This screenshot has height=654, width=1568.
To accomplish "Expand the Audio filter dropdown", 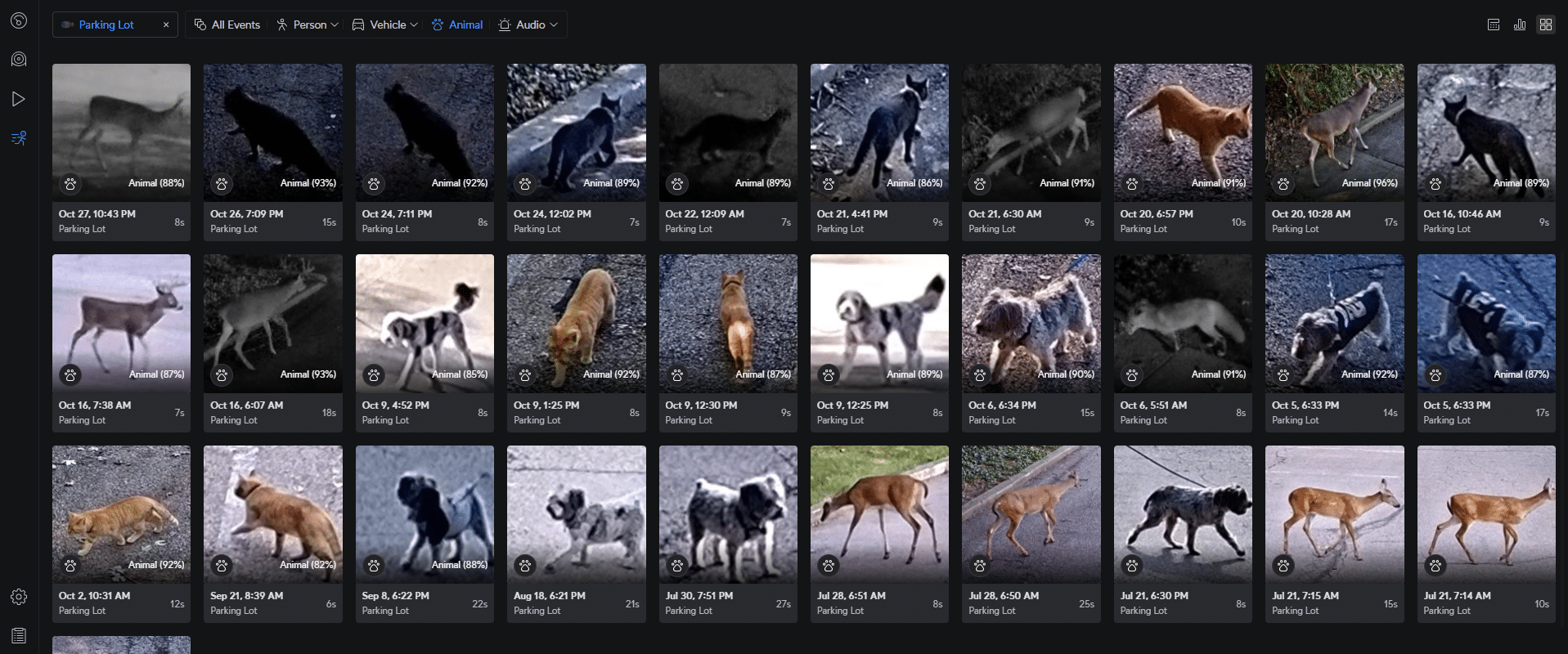I will (x=528, y=25).
